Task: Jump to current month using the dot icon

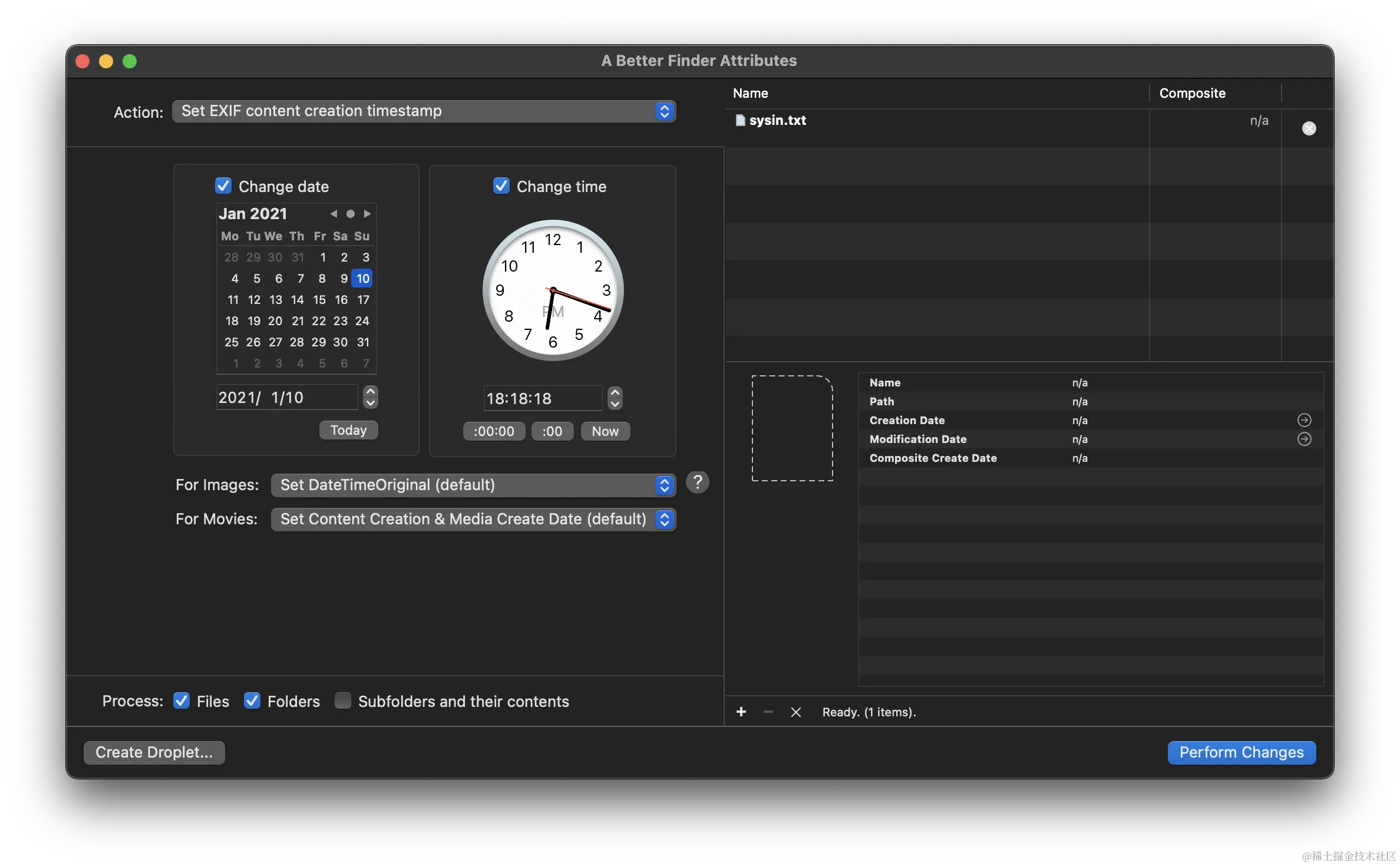Action: [350, 213]
